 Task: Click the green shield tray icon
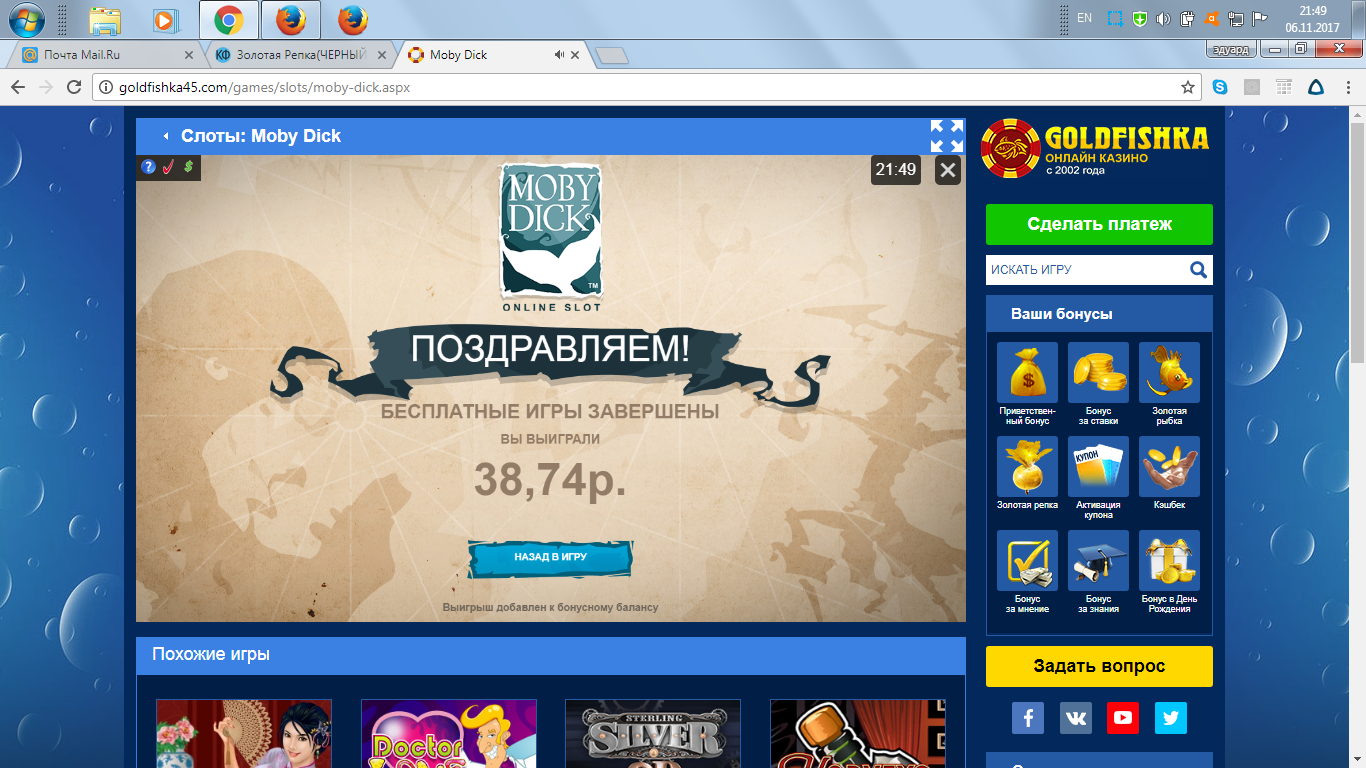[1139, 18]
